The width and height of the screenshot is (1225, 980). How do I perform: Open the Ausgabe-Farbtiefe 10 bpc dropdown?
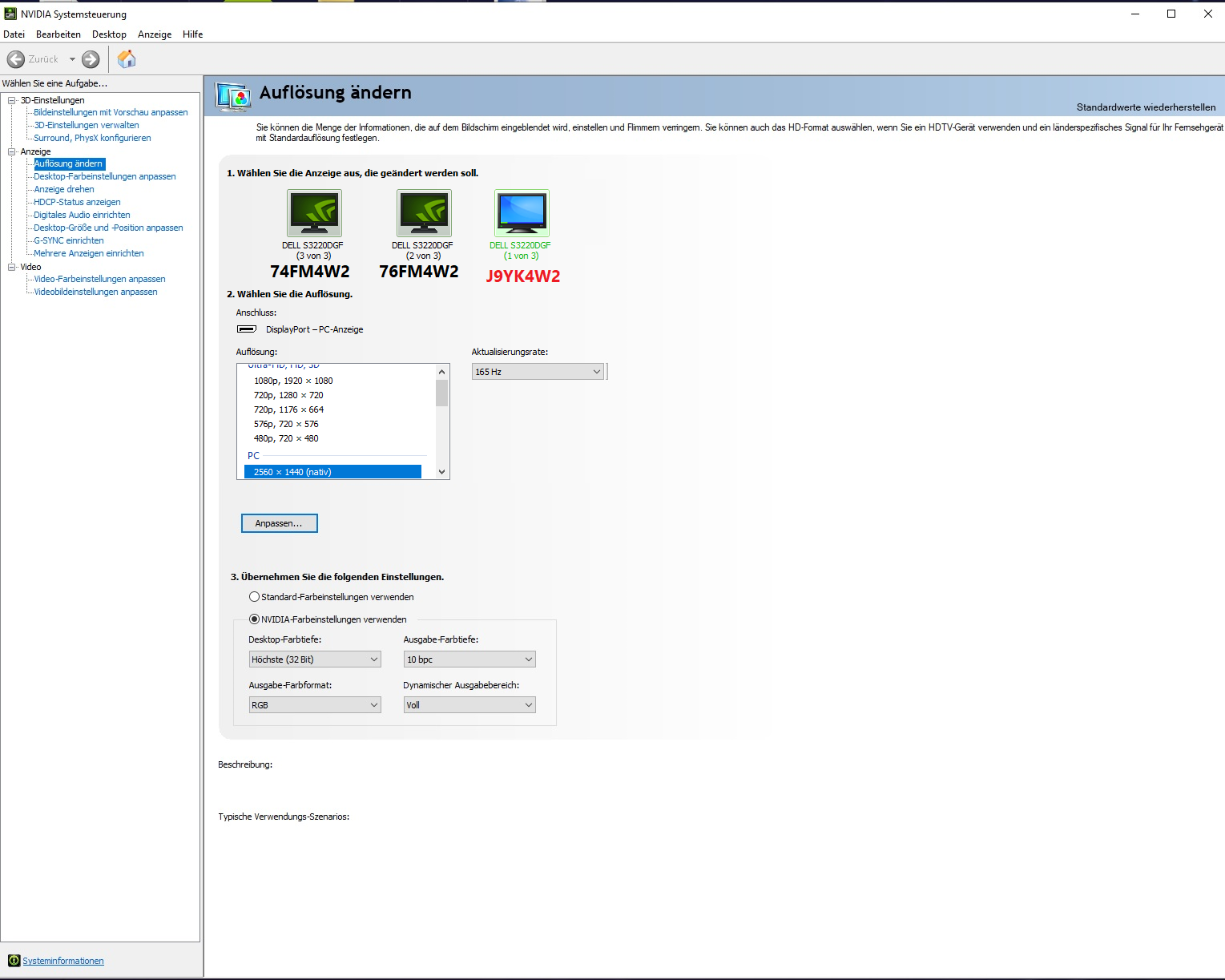[x=469, y=659]
